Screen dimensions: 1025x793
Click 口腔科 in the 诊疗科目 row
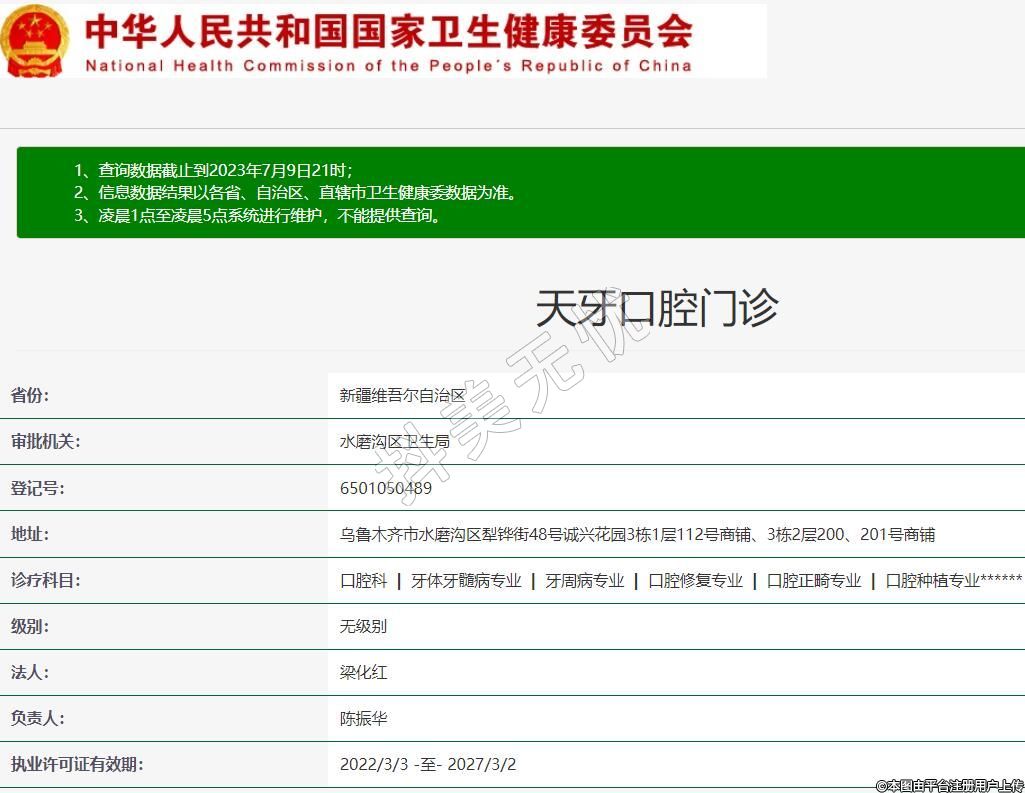point(363,581)
